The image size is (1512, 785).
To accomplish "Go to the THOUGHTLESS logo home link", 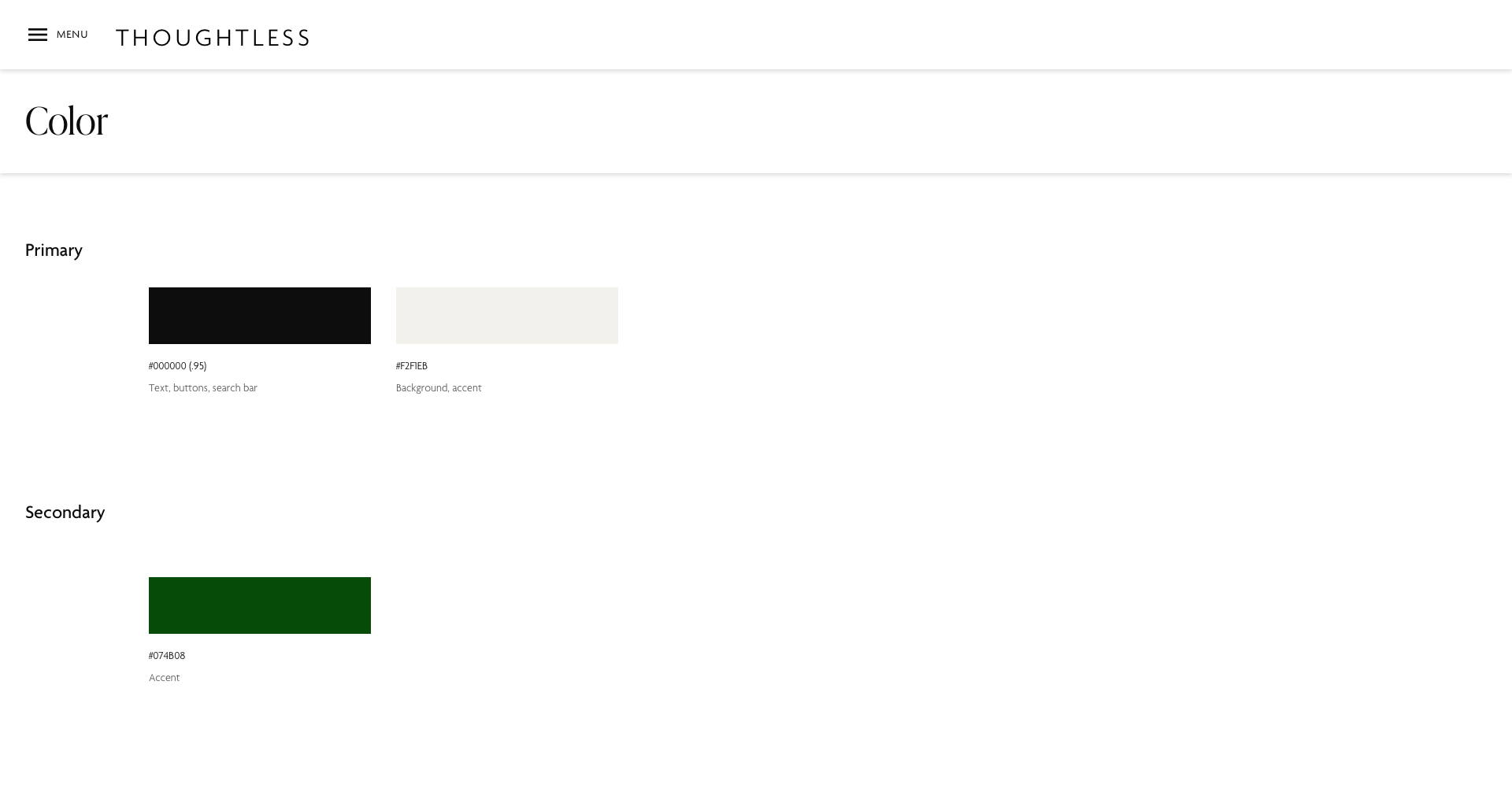I will [x=213, y=38].
